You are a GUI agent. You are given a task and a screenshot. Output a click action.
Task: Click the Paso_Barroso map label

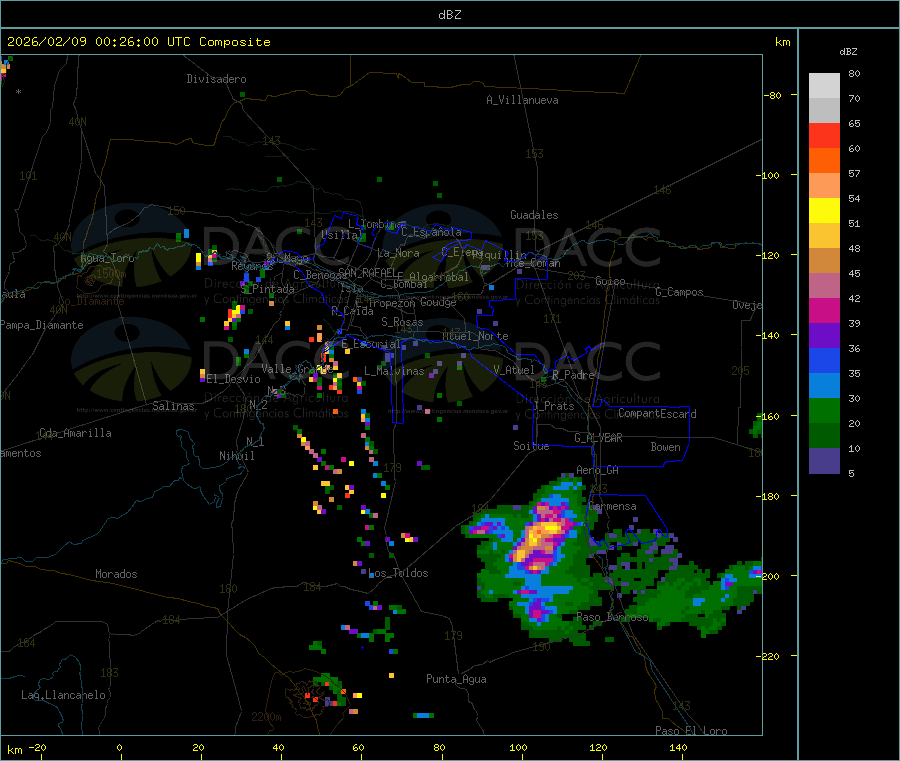pyautogui.click(x=612, y=617)
